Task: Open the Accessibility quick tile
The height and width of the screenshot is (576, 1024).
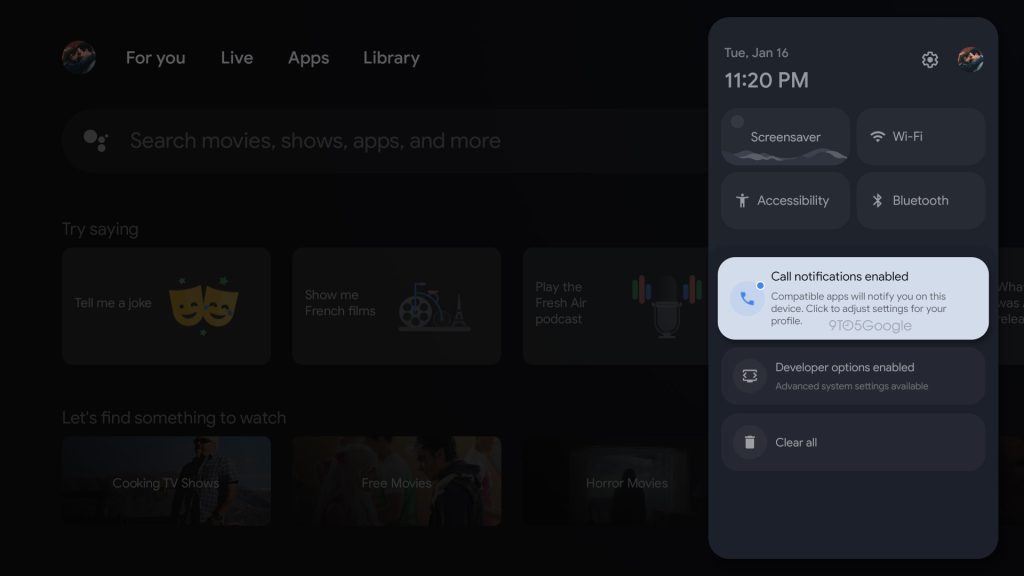Action: (785, 201)
